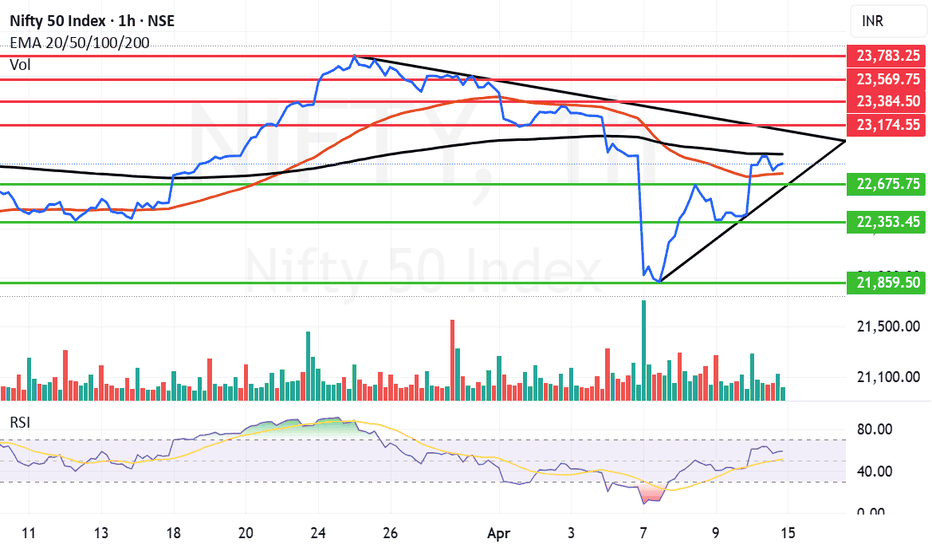Click the RSI 80.00 scale value
Image resolution: width=932 pixels, height=550 pixels.
point(875,429)
